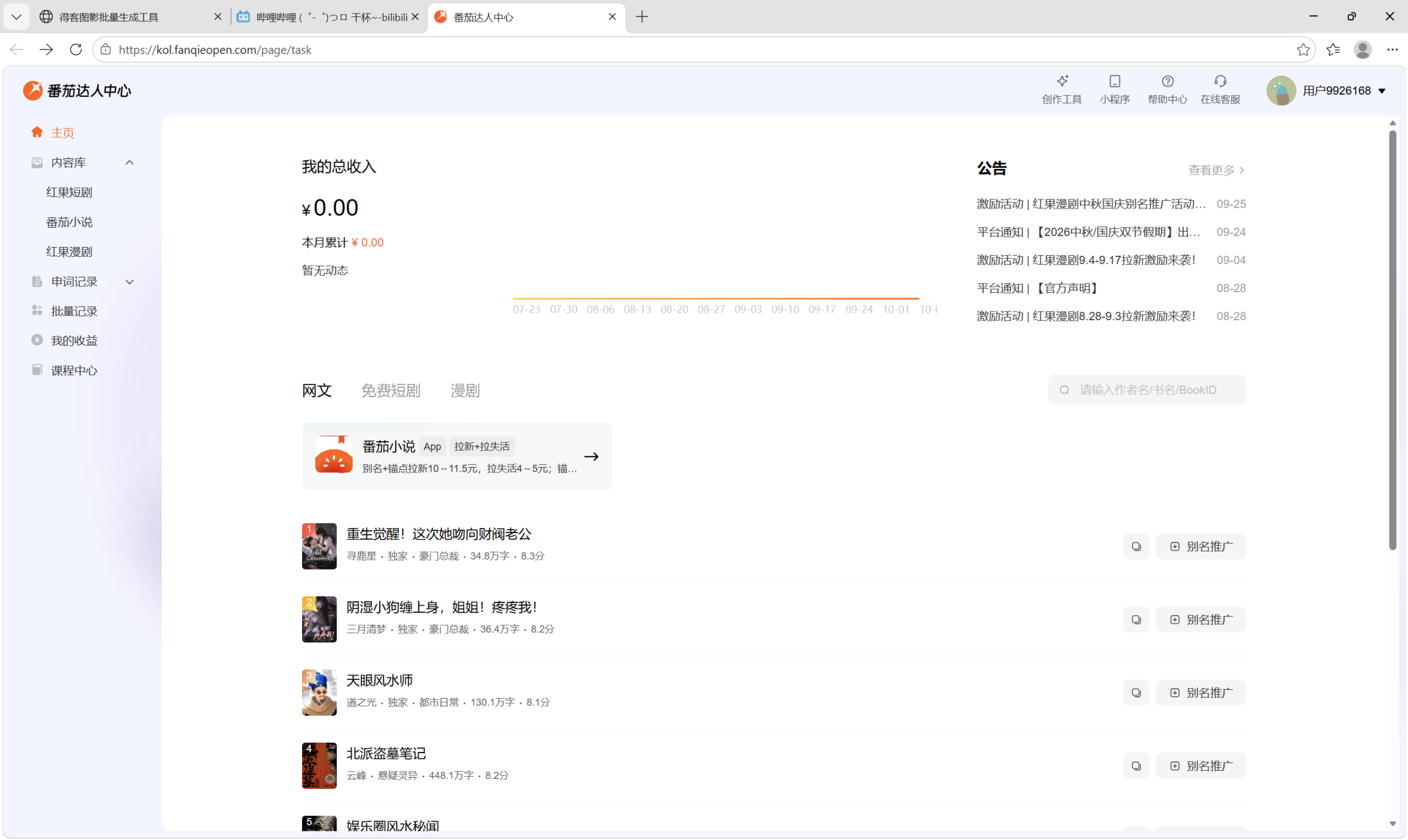
Task: Open 我的收益 in the sidebar
Action: pyautogui.click(x=74, y=340)
